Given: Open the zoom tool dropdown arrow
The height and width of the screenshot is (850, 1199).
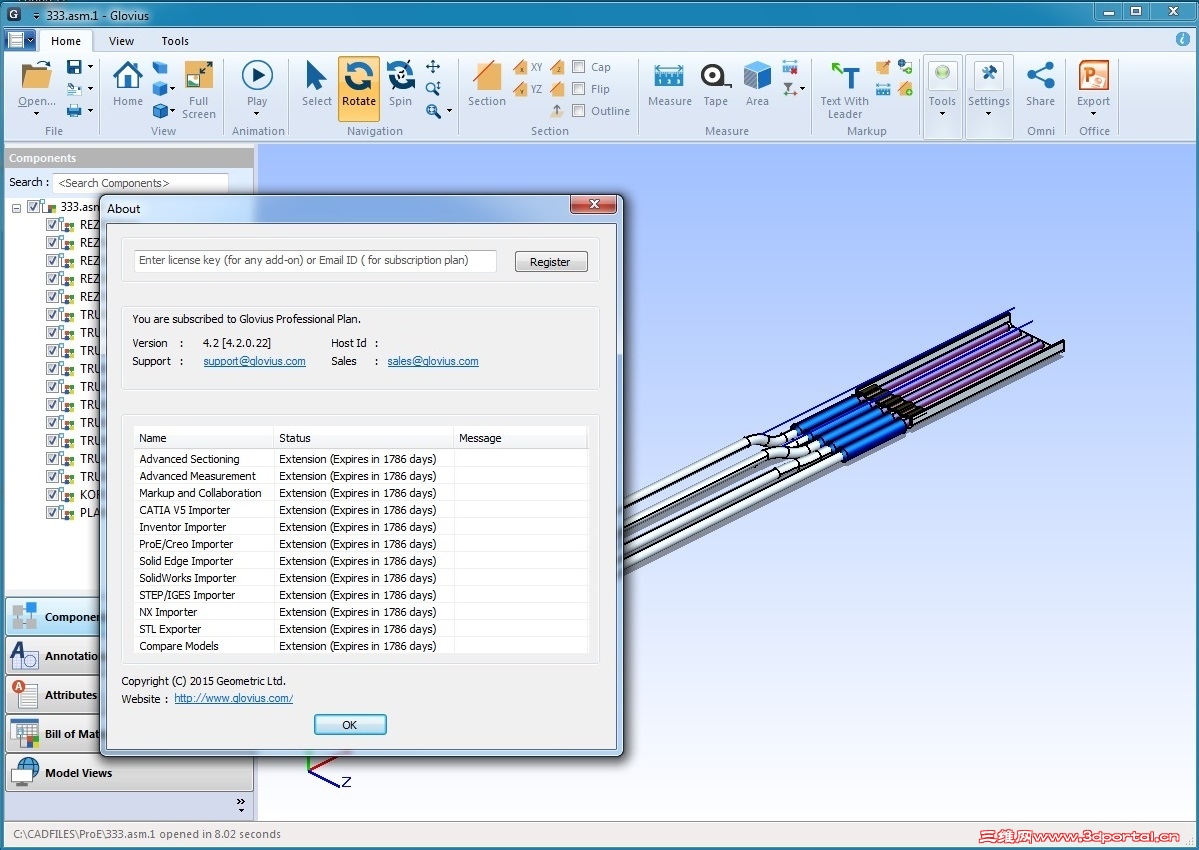Looking at the screenshot, I should coord(449,111).
